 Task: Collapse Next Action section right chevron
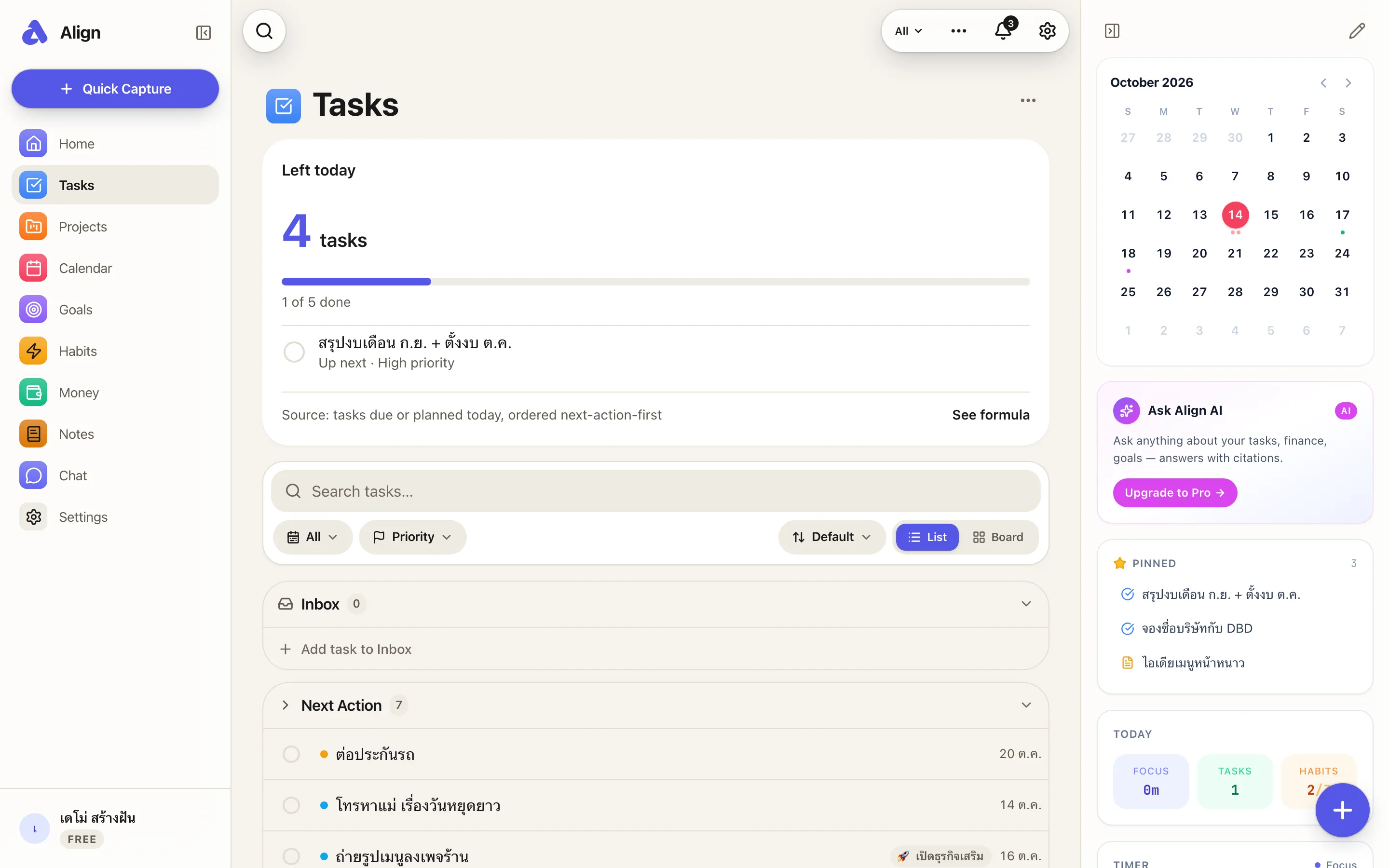pyautogui.click(x=1026, y=705)
